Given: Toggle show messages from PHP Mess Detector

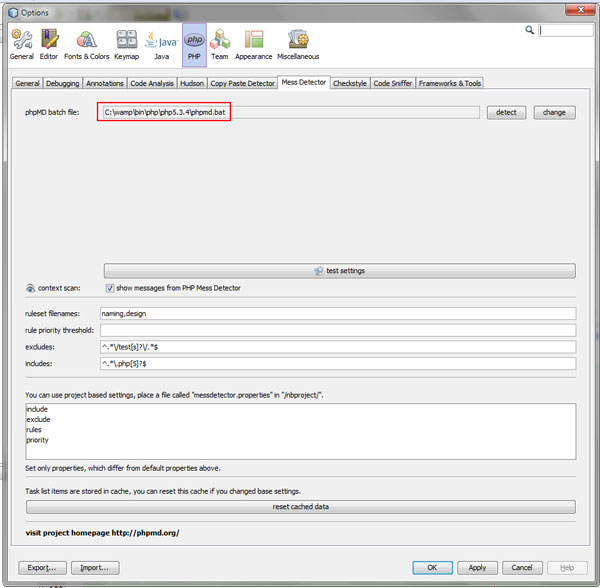Looking at the screenshot, I should pyautogui.click(x=110, y=288).
